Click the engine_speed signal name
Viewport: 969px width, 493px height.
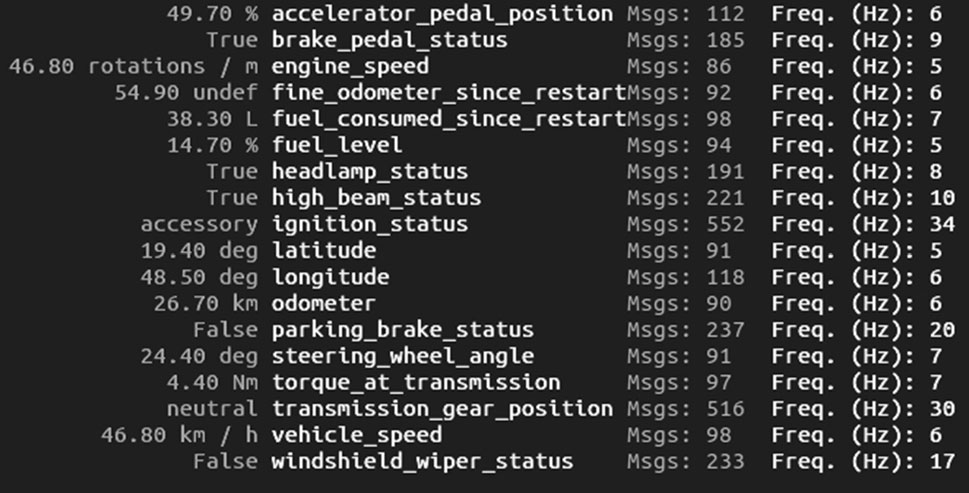[x=350, y=67]
